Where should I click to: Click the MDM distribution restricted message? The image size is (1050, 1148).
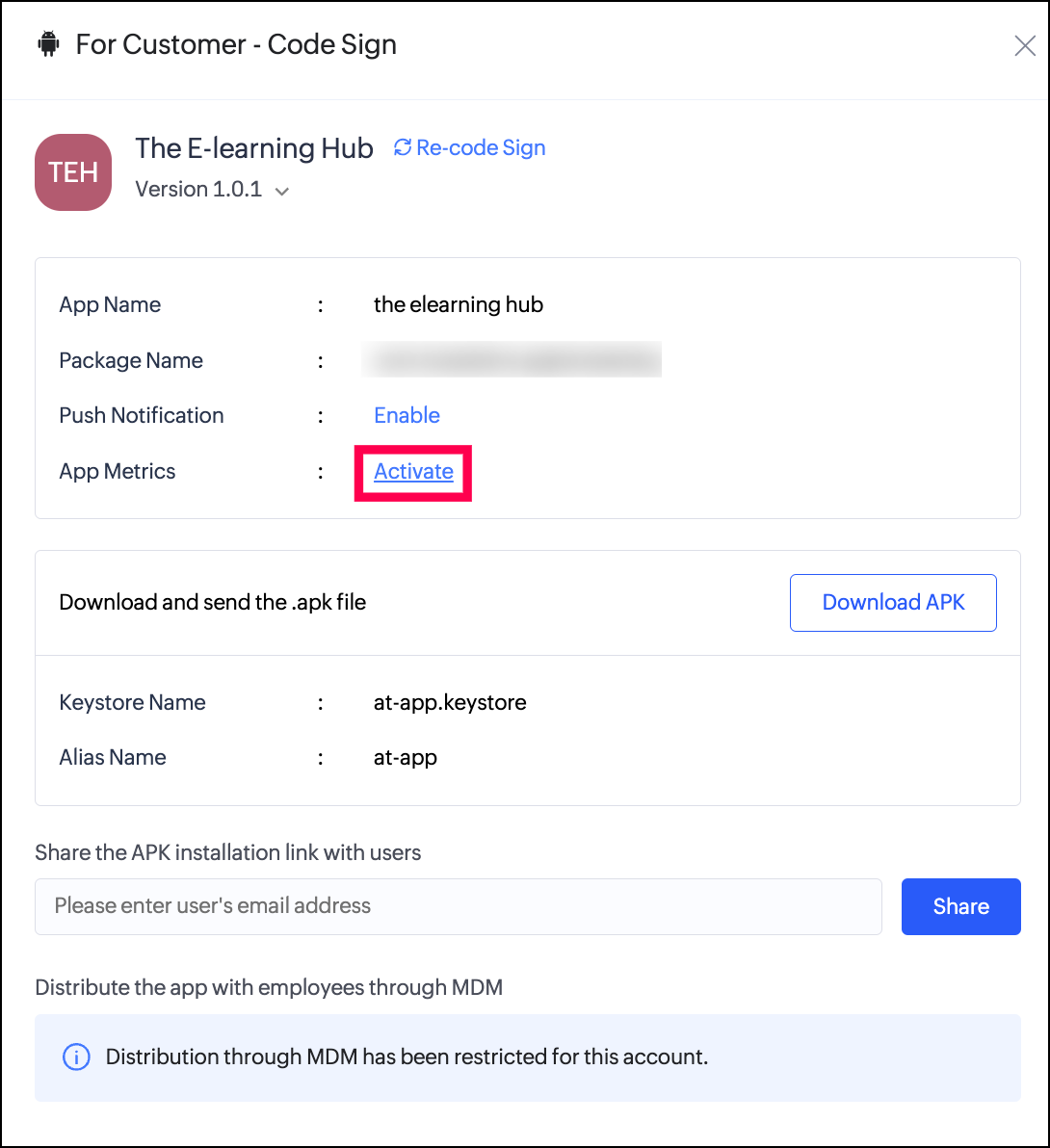407,1057
